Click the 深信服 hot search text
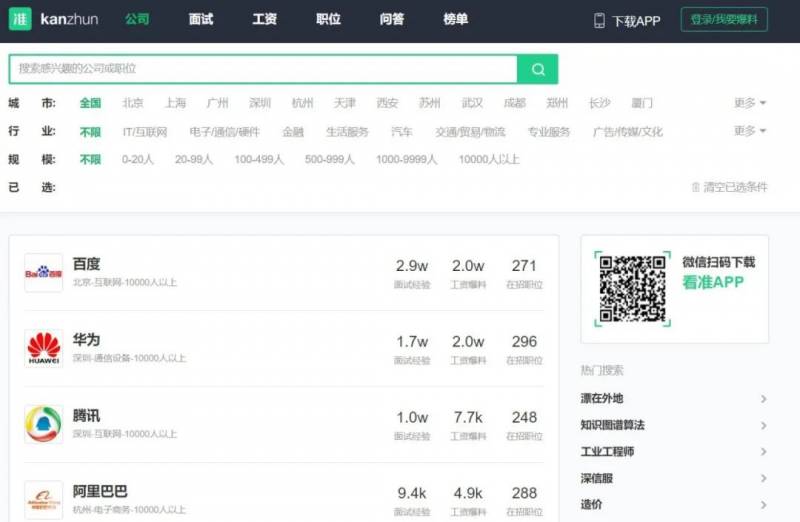The width and height of the screenshot is (800, 522). coord(597,478)
